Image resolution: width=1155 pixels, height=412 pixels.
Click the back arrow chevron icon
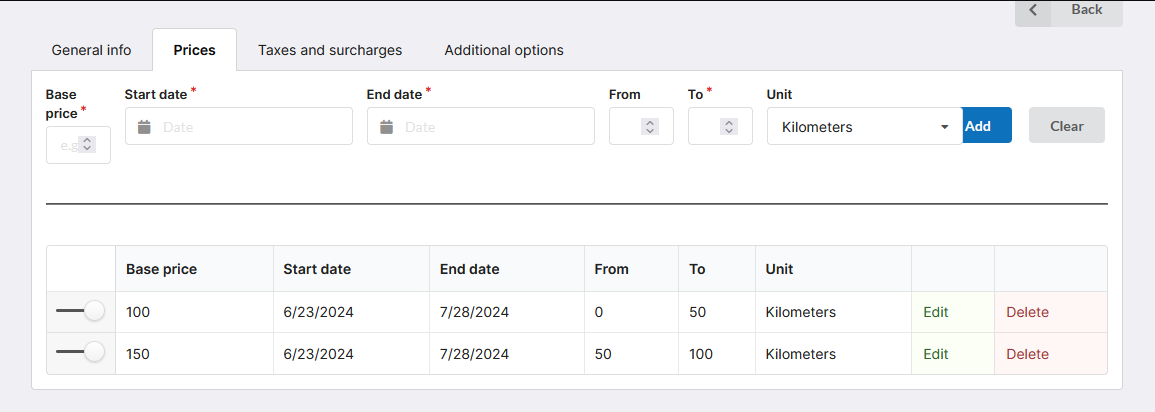coord(1033,10)
